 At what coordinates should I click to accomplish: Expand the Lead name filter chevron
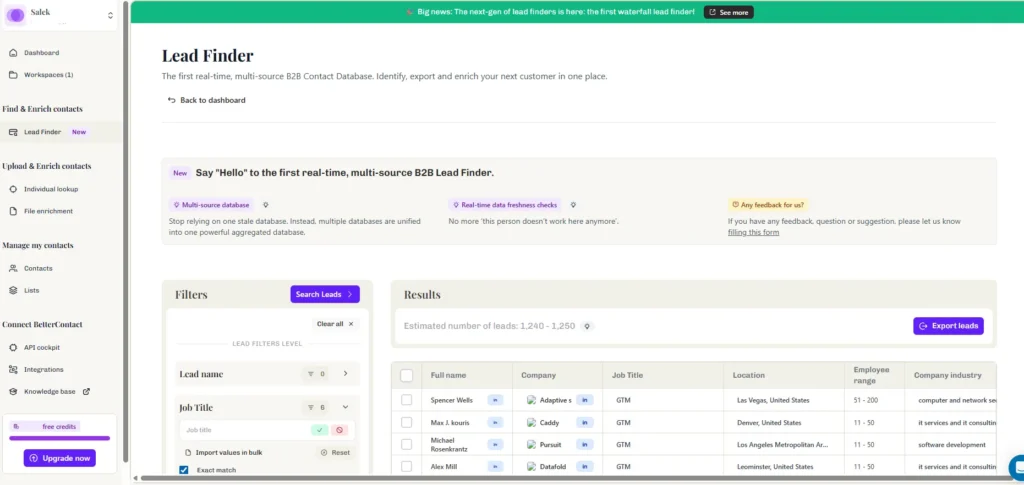[x=345, y=374]
